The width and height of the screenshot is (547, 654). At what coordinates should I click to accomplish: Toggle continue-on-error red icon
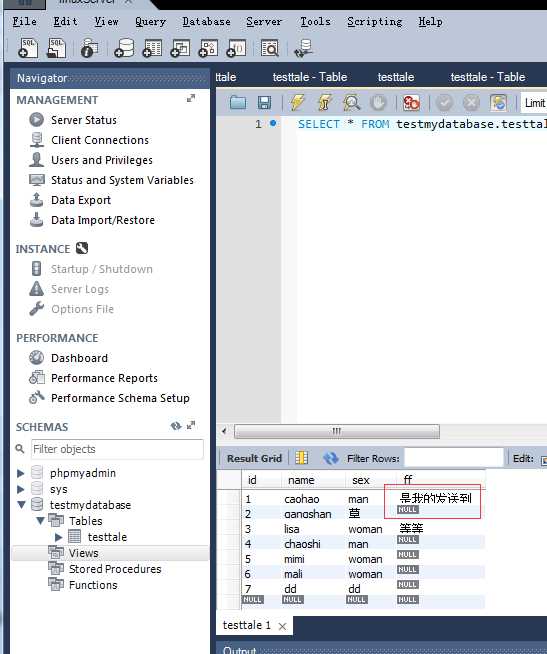[411, 102]
